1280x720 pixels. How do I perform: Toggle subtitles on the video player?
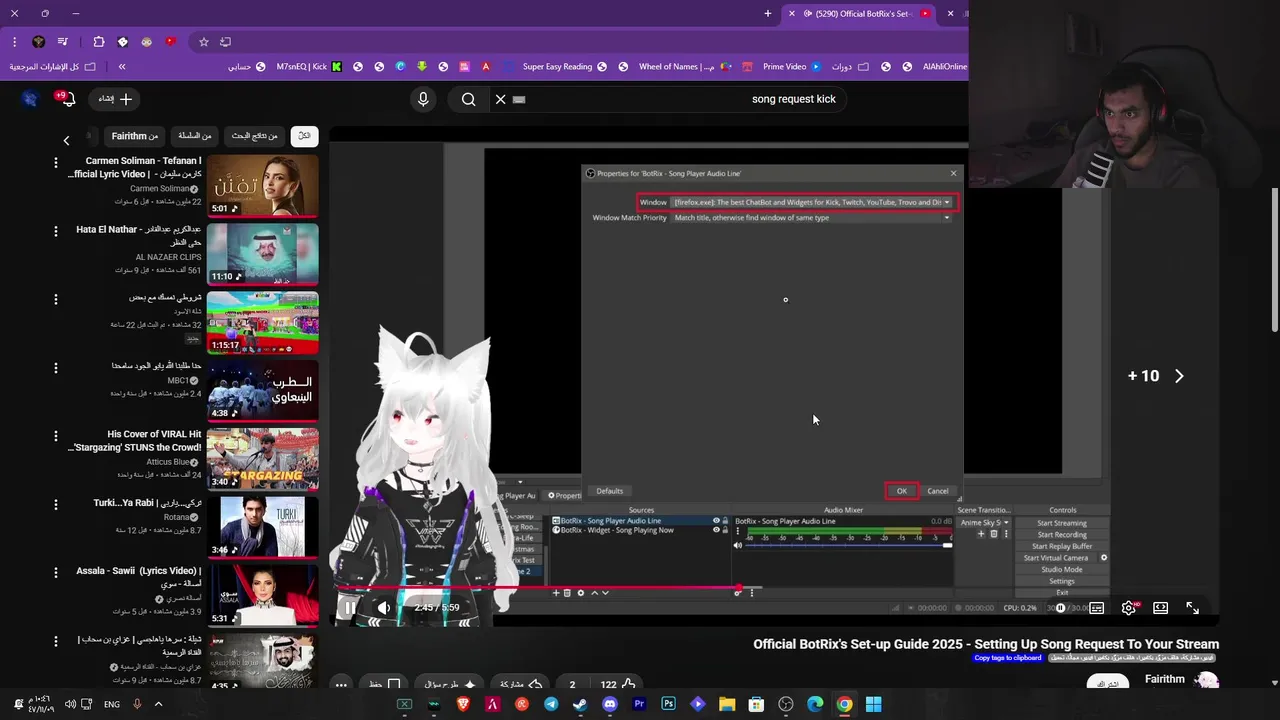tap(1097, 607)
